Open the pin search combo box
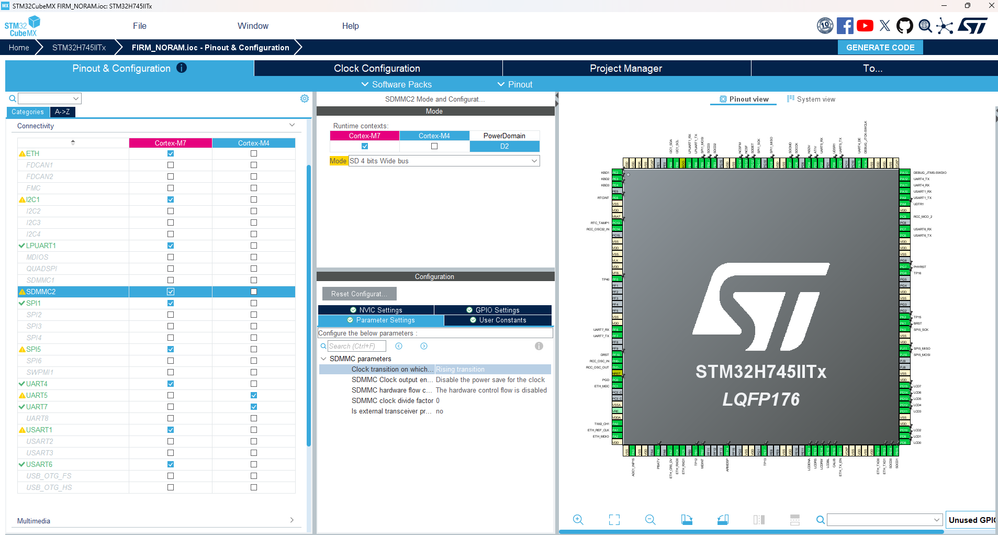 tap(884, 520)
